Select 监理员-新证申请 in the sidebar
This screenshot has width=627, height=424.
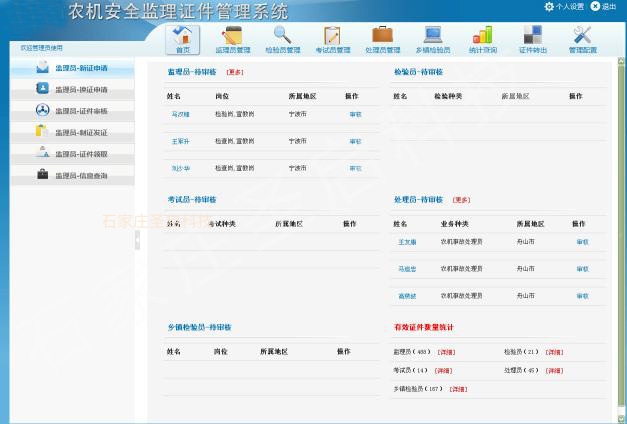(x=72, y=68)
